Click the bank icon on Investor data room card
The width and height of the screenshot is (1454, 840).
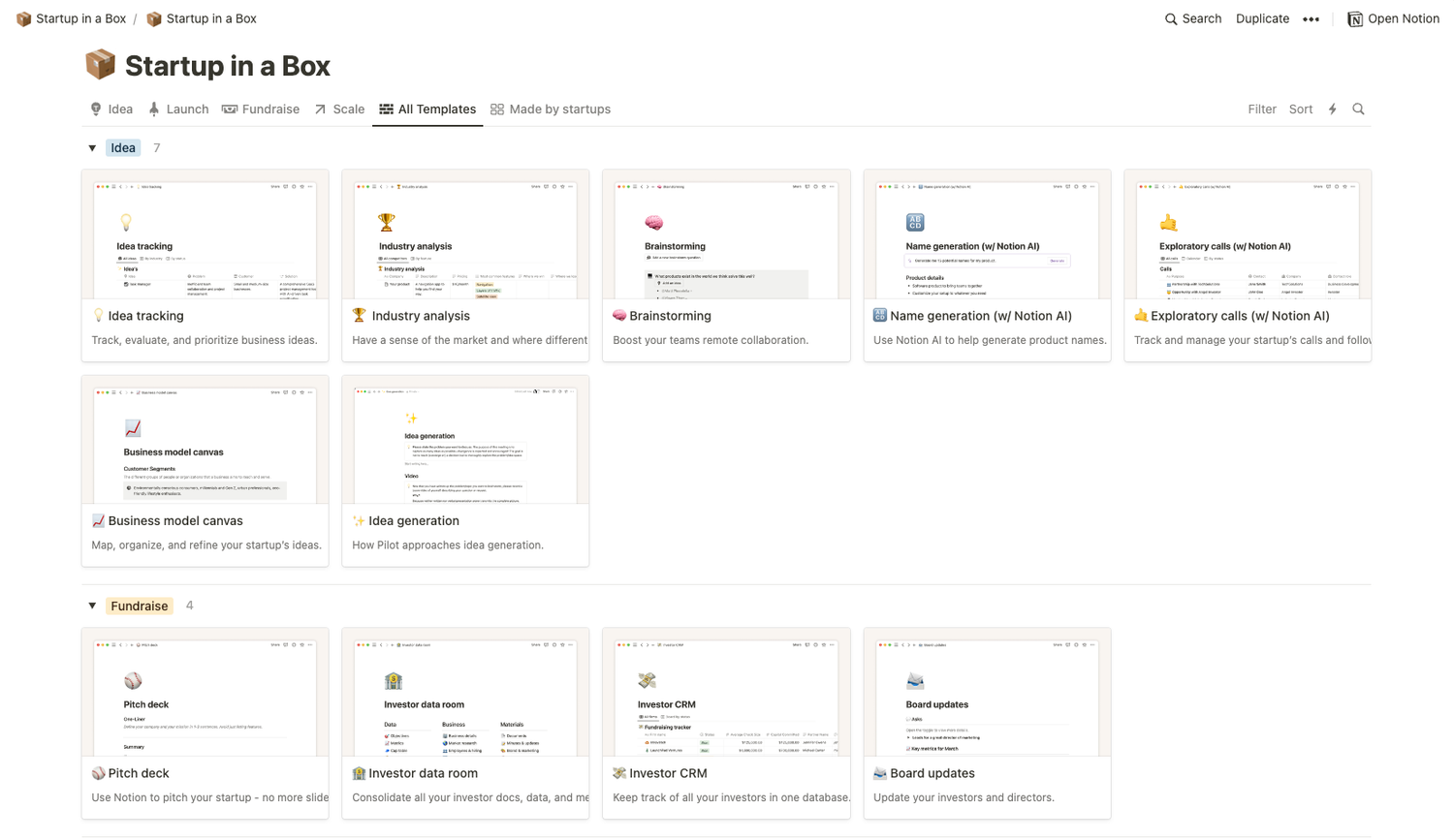(359, 773)
